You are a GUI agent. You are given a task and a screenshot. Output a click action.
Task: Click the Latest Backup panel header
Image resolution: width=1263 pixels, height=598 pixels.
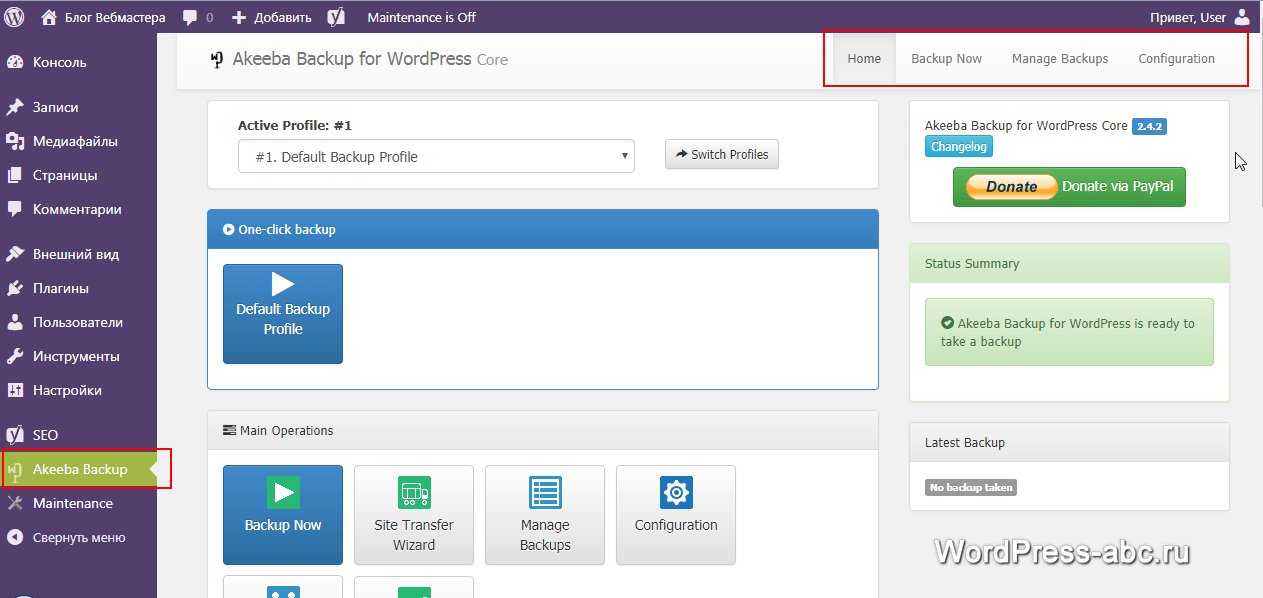click(x=1069, y=442)
